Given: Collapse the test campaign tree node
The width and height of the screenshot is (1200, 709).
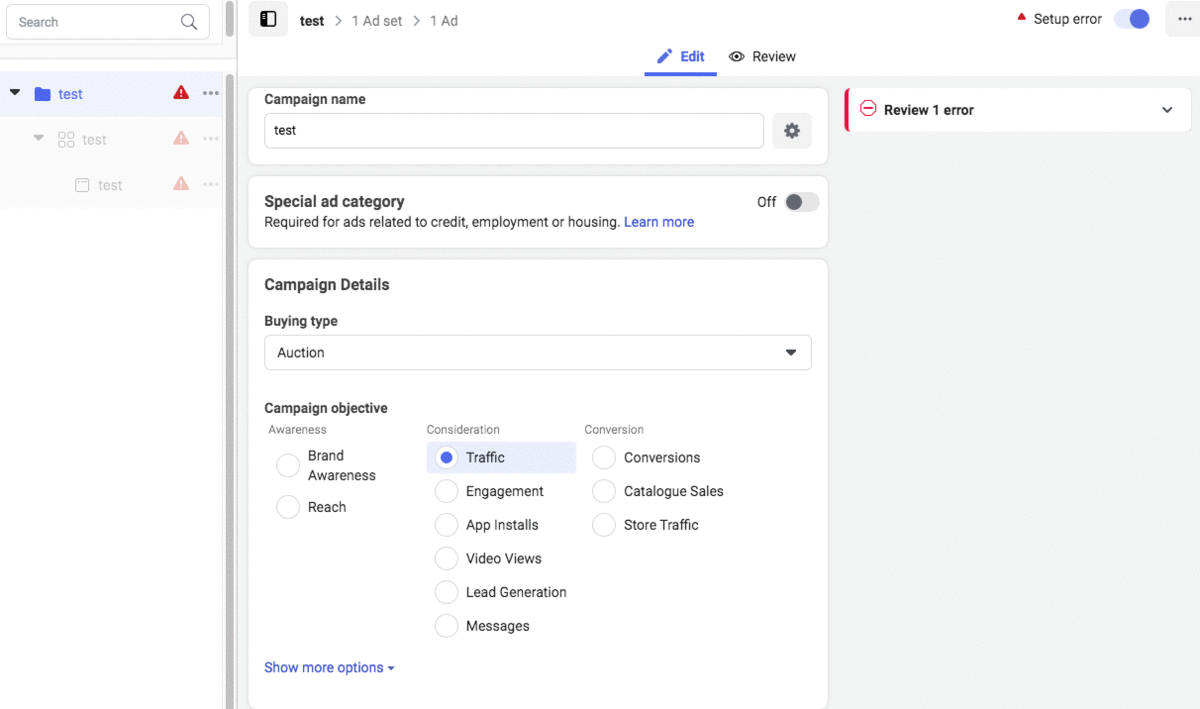Looking at the screenshot, I should [15, 93].
